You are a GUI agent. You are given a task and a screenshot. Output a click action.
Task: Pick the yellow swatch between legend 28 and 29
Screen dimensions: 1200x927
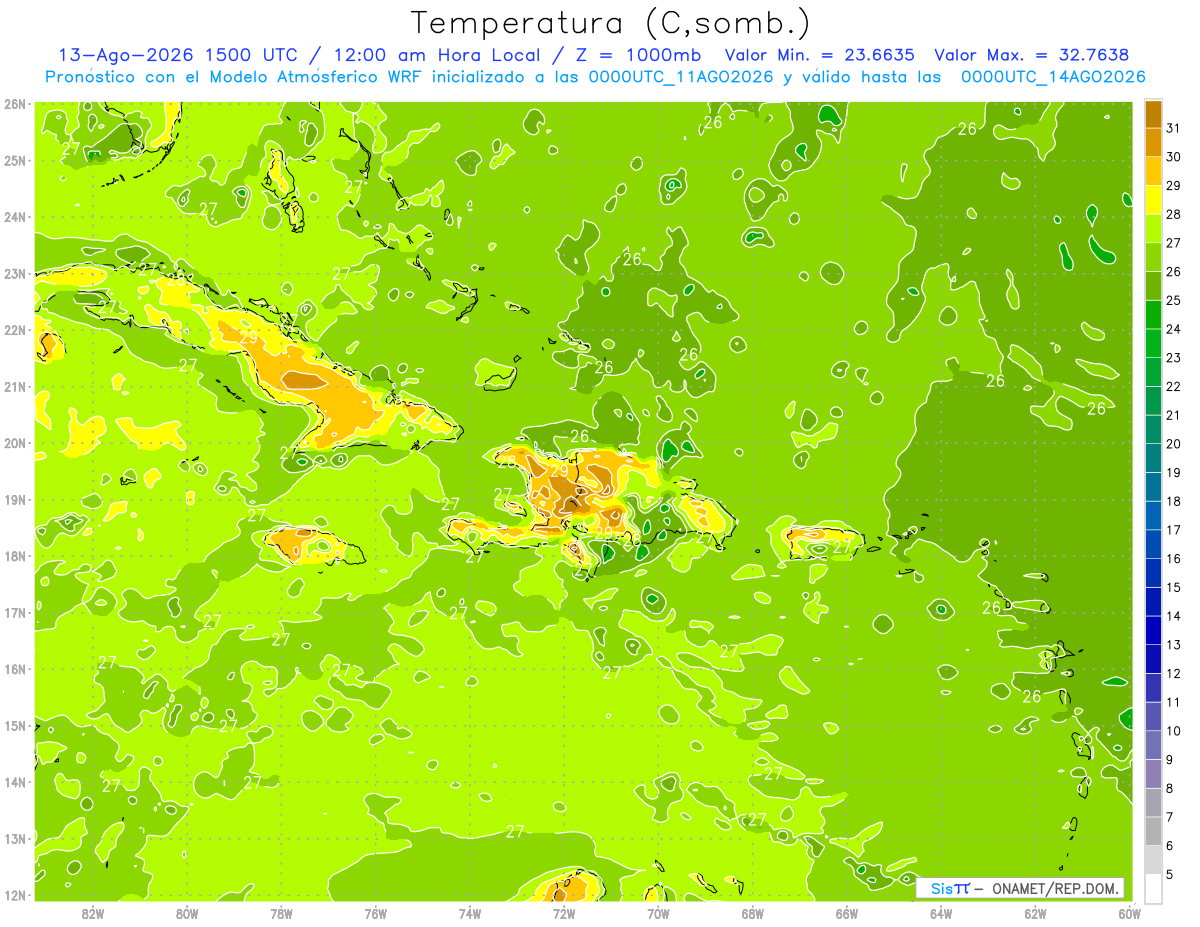[x=1153, y=200]
